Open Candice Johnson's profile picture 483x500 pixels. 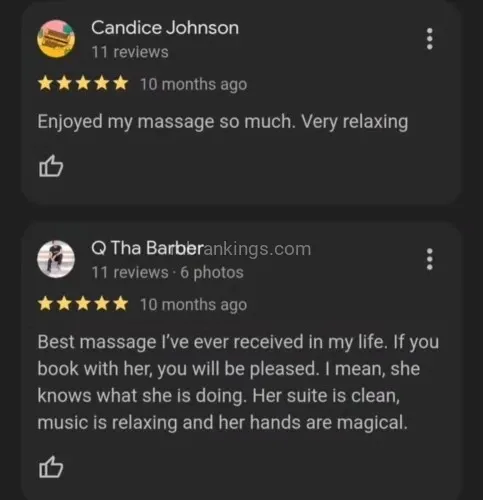click(56, 39)
